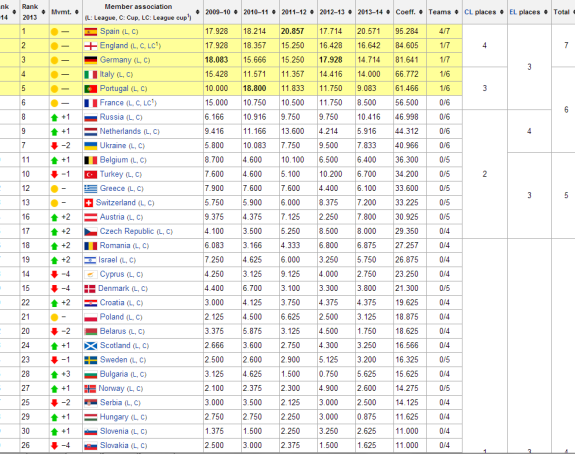Viewport: 575px width, 454px height.
Task: Sort table by Rank 2013 column
Action: 43,12
